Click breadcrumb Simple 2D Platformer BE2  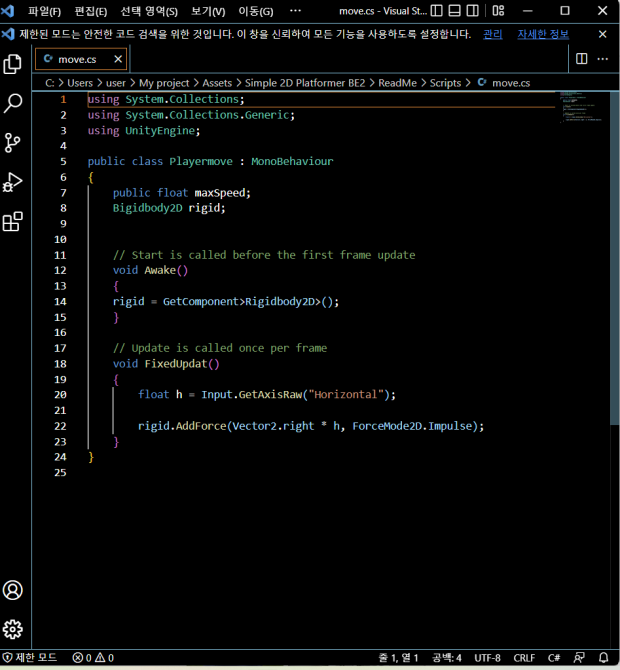pyautogui.click(x=305, y=83)
